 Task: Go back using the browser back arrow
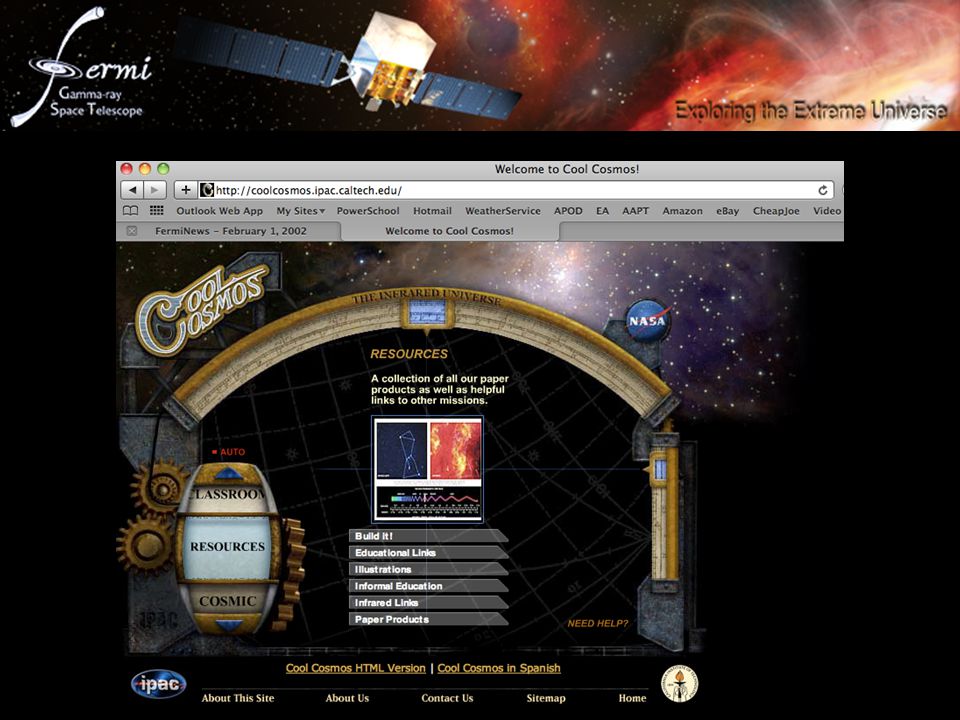132,190
